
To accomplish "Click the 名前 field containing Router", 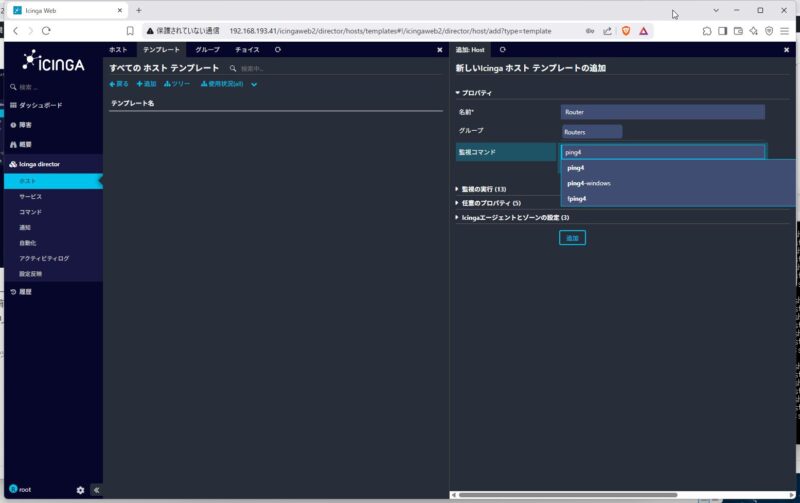I will [x=663, y=112].
